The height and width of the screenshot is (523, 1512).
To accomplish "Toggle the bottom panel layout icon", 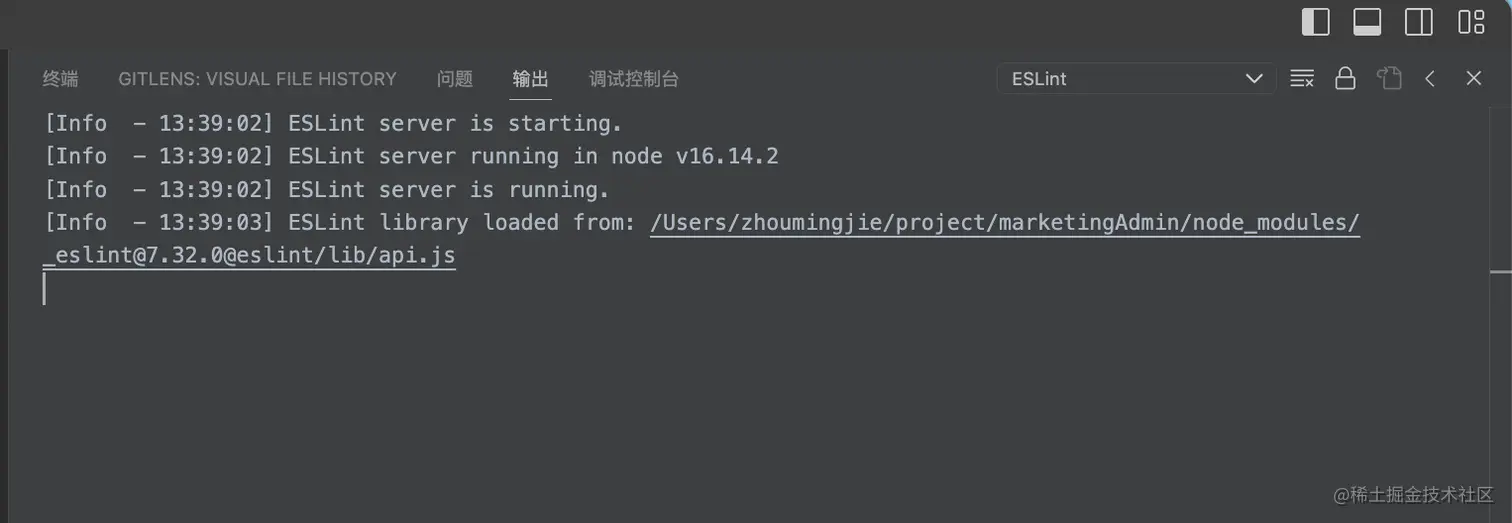I will [x=1367, y=22].
